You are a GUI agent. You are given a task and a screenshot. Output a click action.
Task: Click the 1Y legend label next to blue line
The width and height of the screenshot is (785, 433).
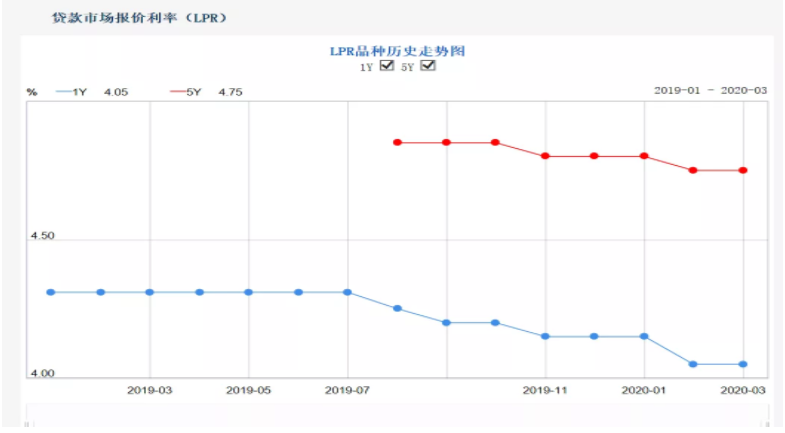coord(80,92)
